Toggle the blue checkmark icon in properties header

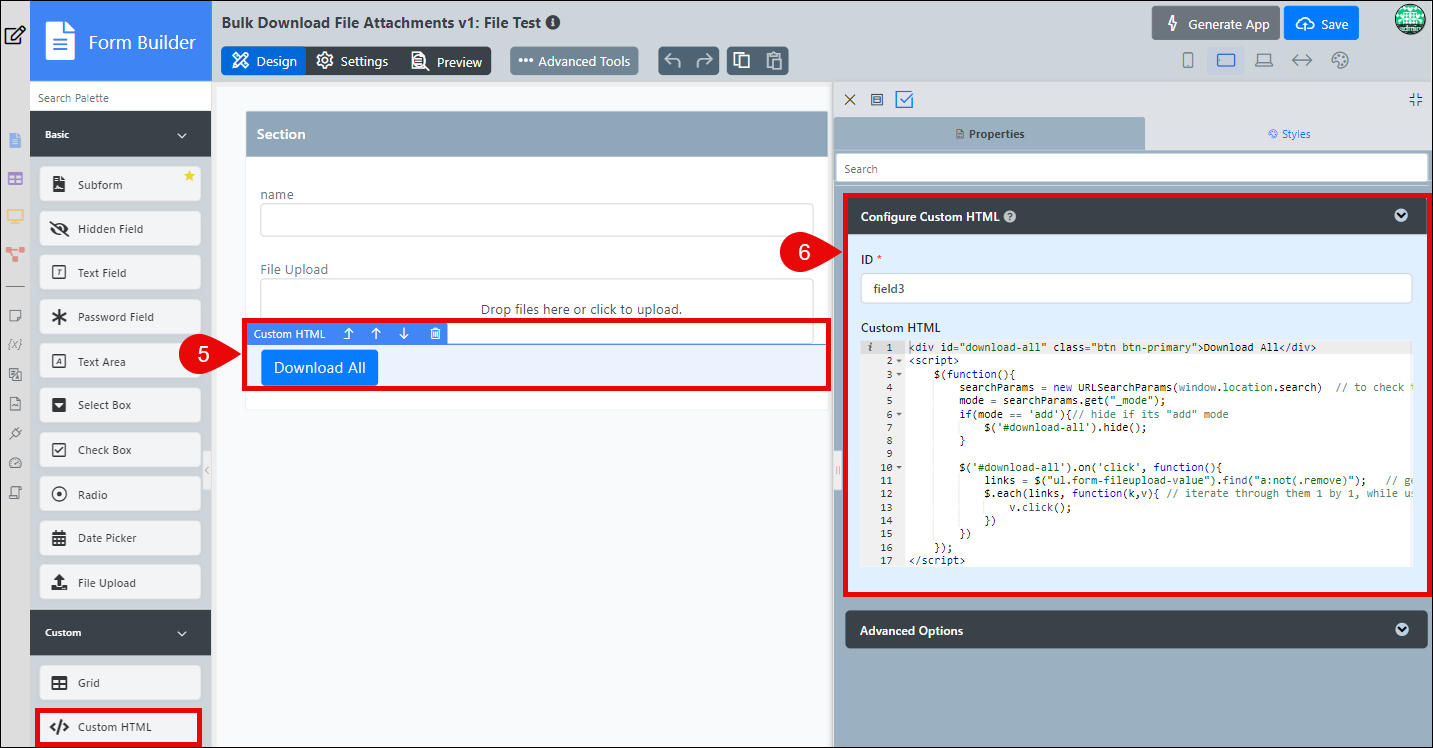click(905, 99)
